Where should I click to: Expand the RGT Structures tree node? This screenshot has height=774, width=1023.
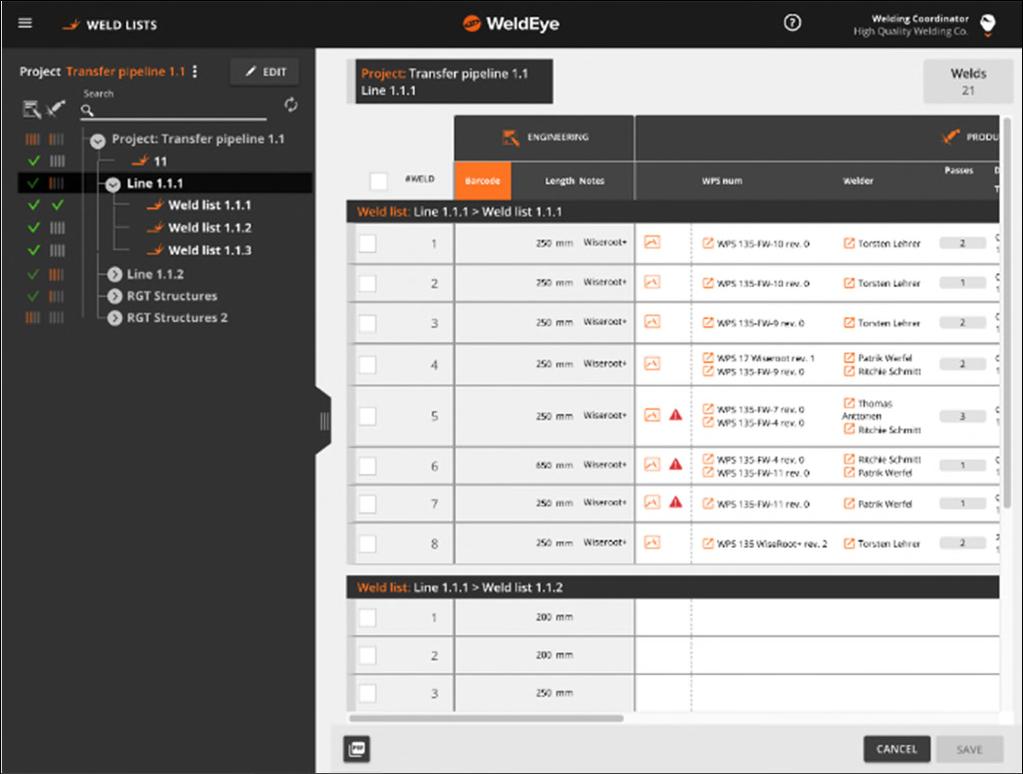(115, 296)
